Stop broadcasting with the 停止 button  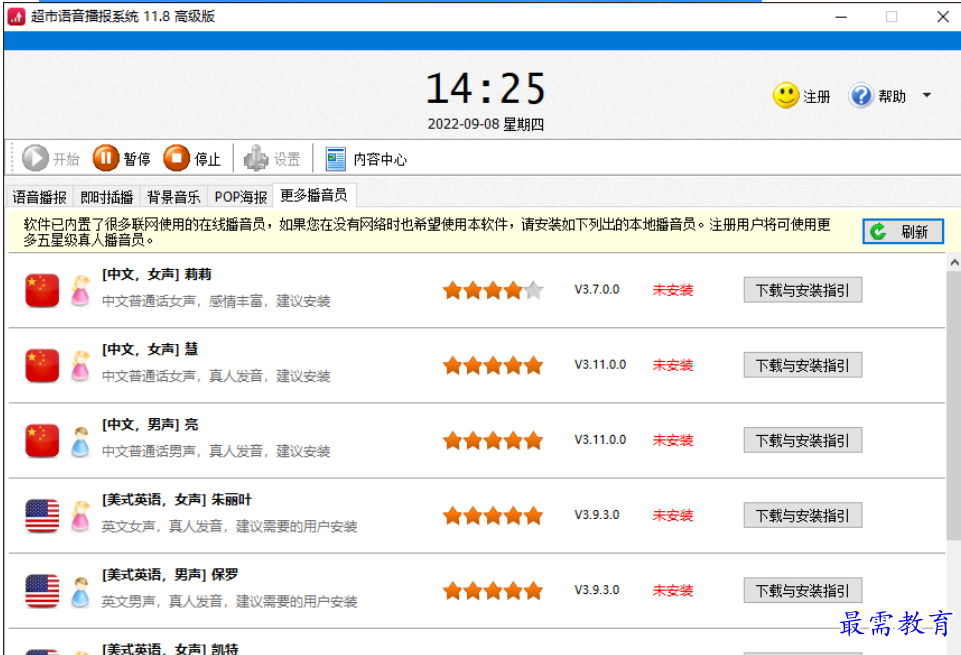[192, 158]
